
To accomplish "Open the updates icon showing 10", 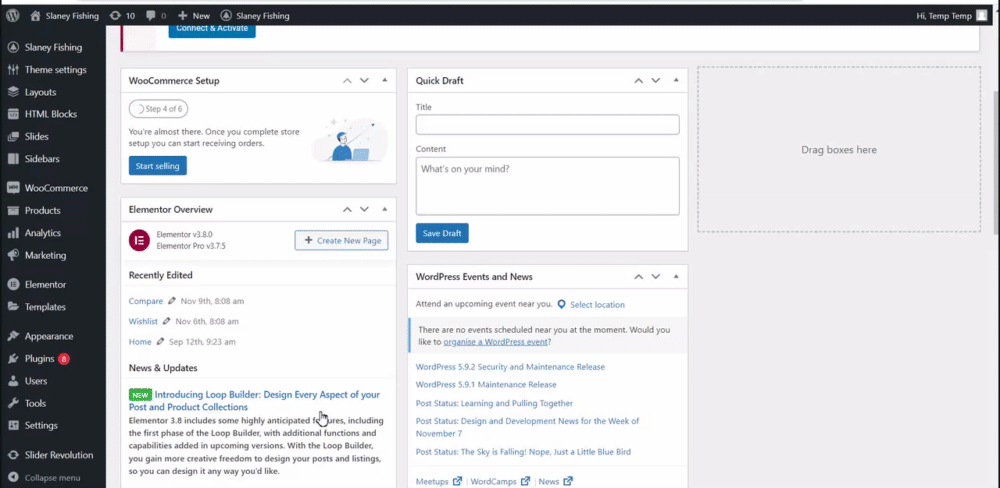I will [x=115, y=15].
